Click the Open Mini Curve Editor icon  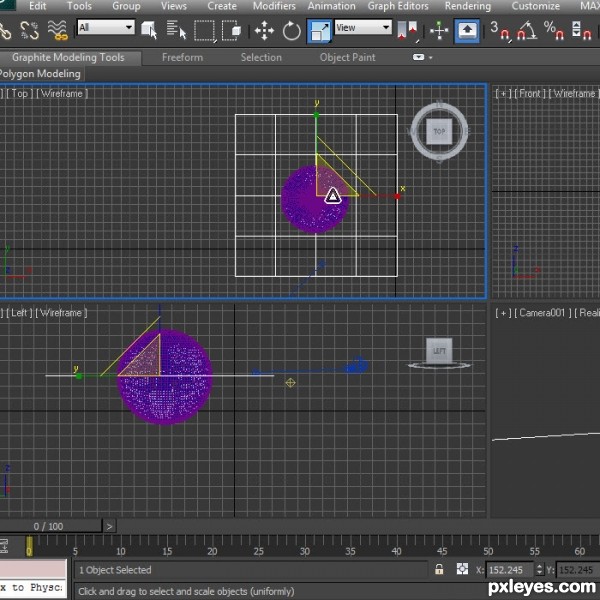(4, 545)
